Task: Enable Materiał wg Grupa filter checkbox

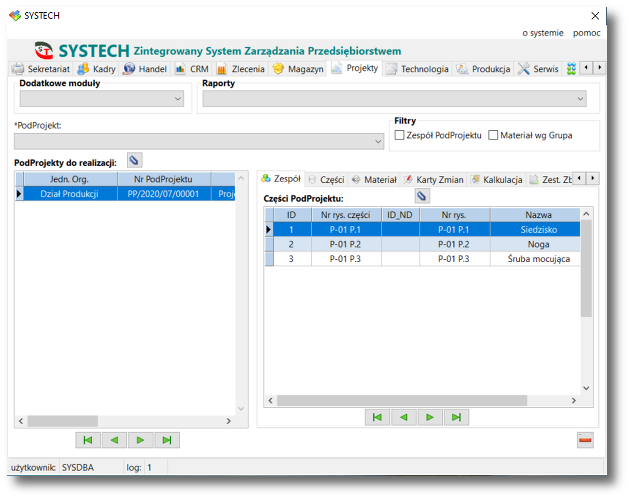Action: point(493,135)
